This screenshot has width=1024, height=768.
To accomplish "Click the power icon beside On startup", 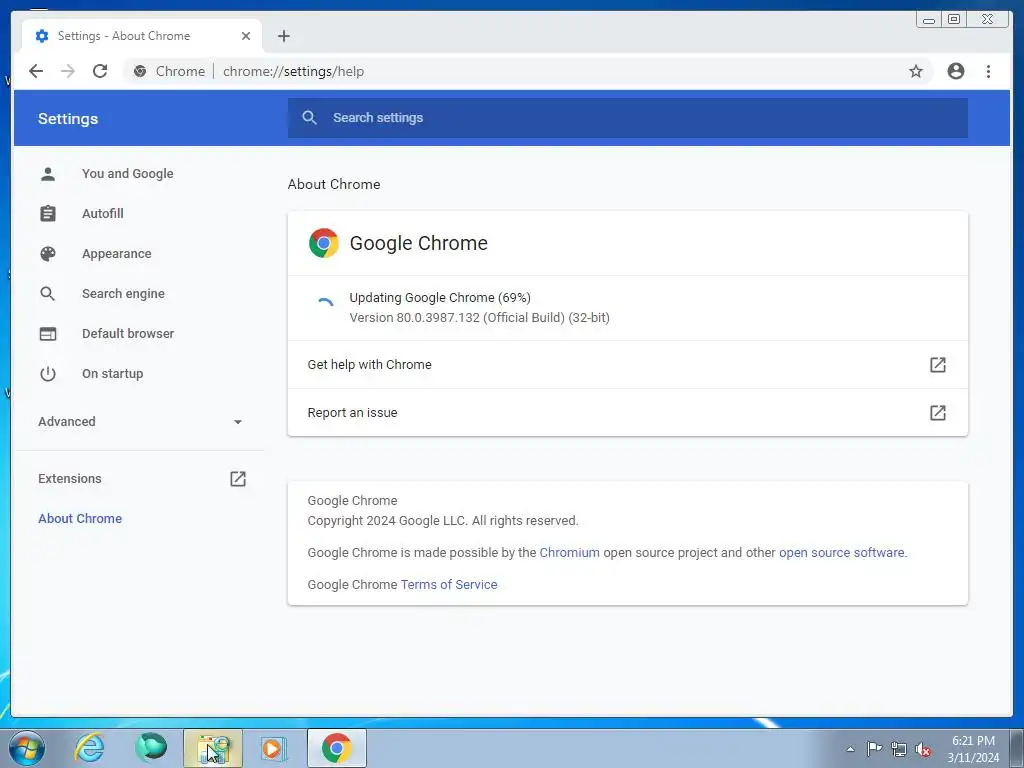I will click(x=48, y=374).
